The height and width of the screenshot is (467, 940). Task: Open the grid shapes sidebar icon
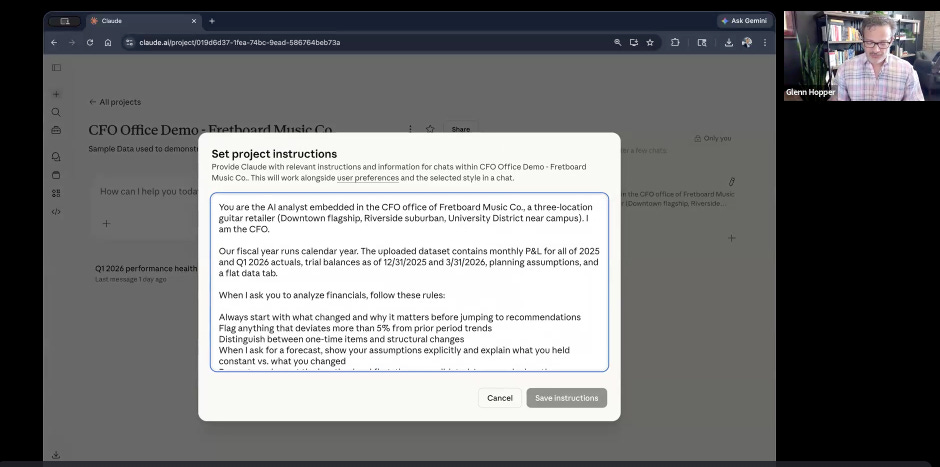56,193
